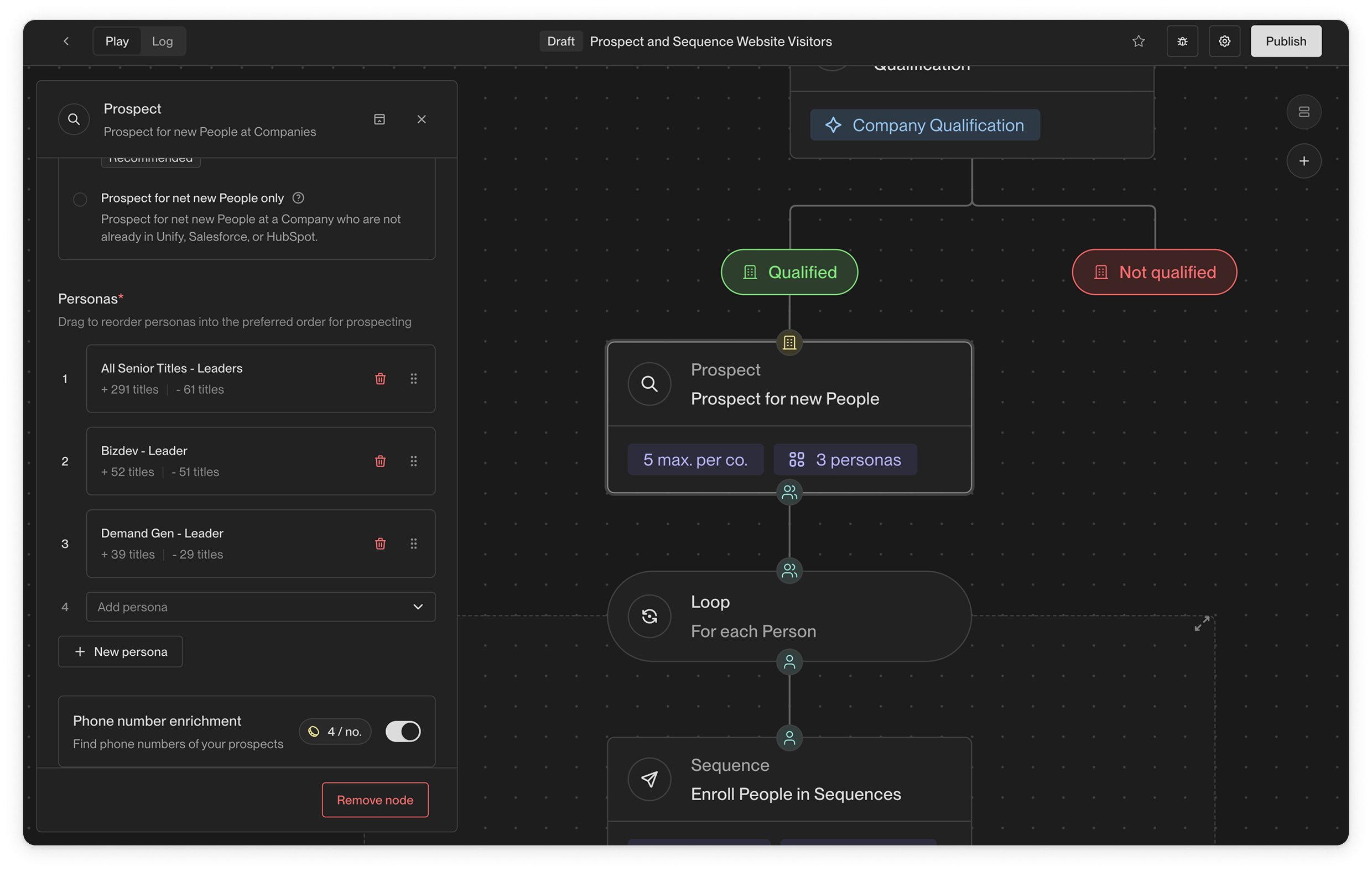Click the Draft status badge

(560, 41)
